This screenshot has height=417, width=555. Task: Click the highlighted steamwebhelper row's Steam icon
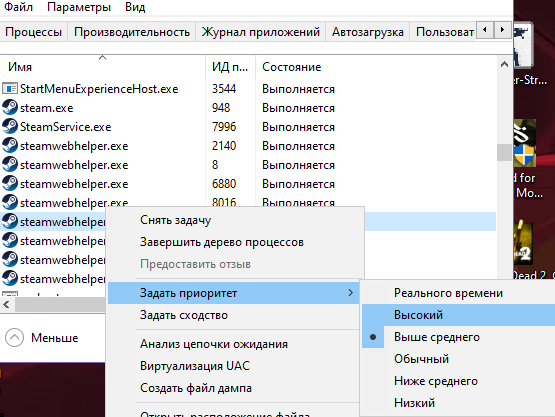10,222
